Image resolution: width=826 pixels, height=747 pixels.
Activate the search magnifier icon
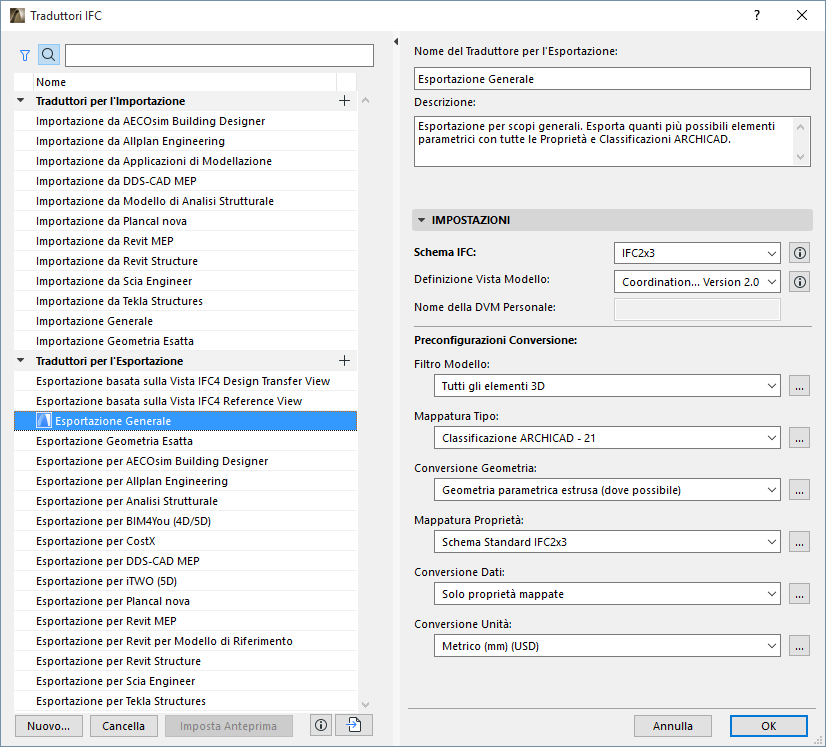(48, 55)
